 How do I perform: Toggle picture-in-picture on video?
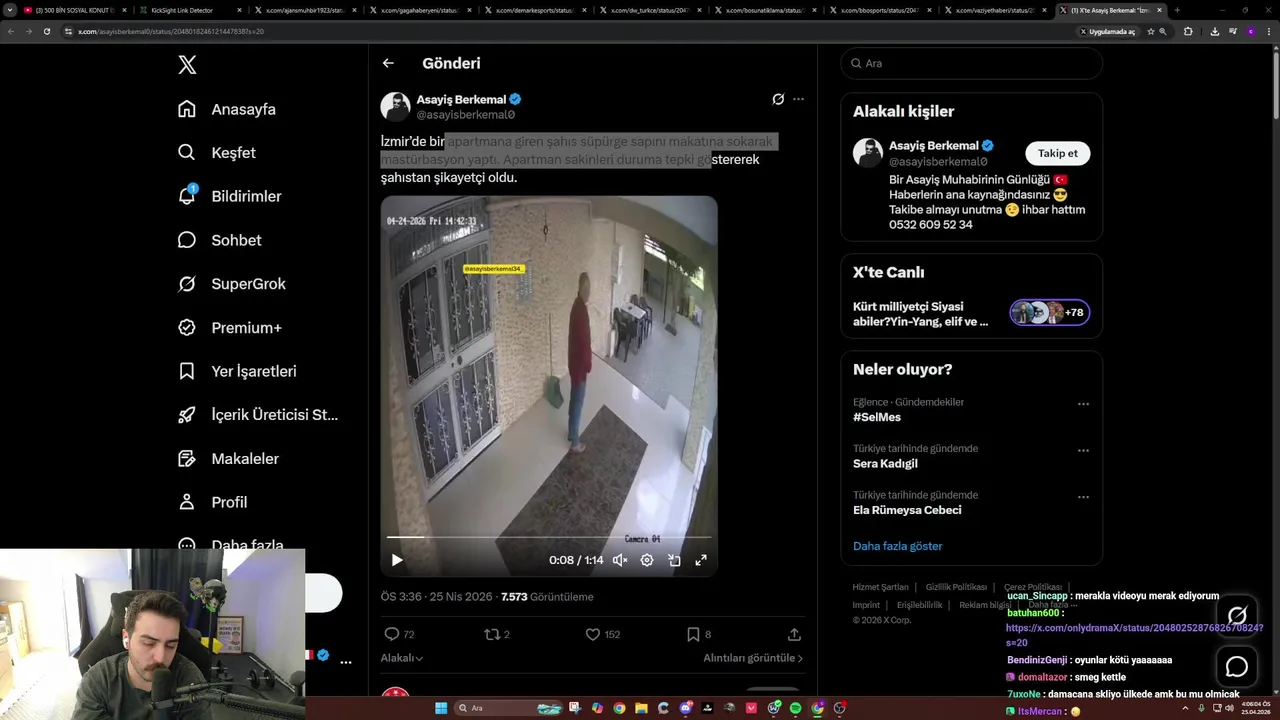coord(674,560)
